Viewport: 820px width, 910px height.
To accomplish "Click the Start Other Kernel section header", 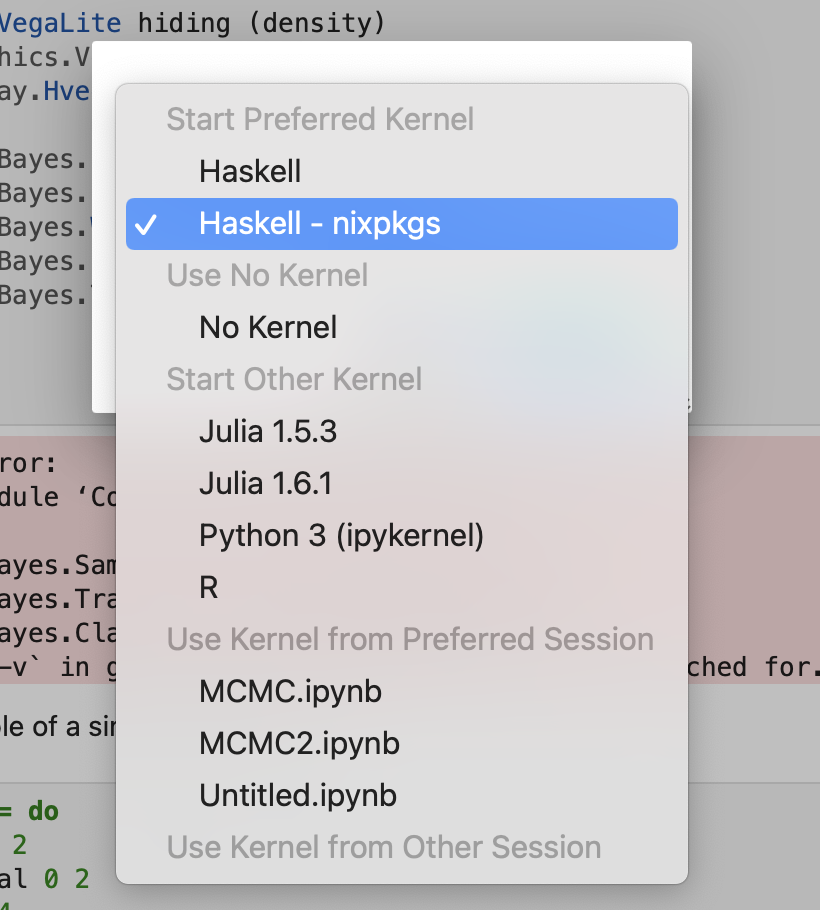I will point(293,379).
